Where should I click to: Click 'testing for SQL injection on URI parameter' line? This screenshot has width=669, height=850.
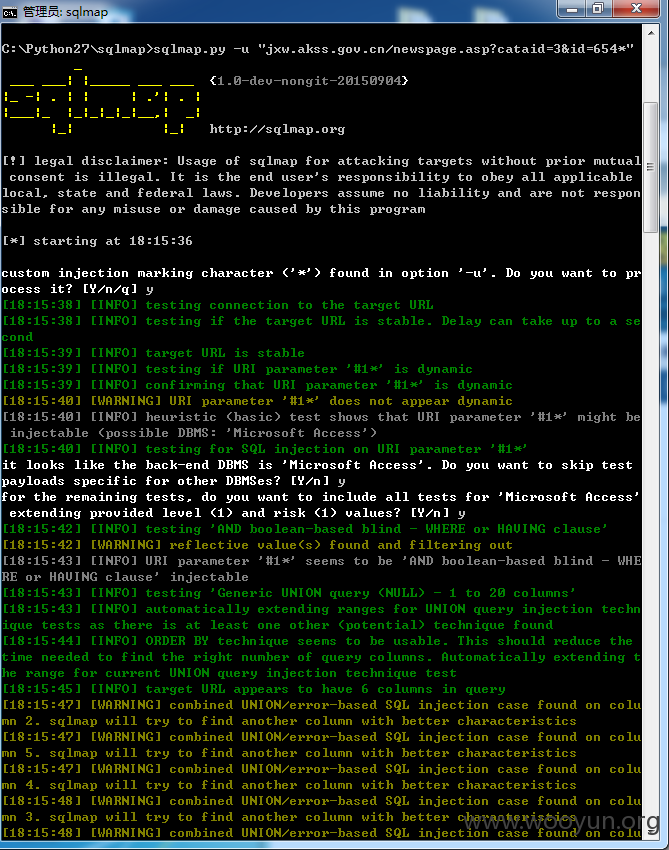265,449
